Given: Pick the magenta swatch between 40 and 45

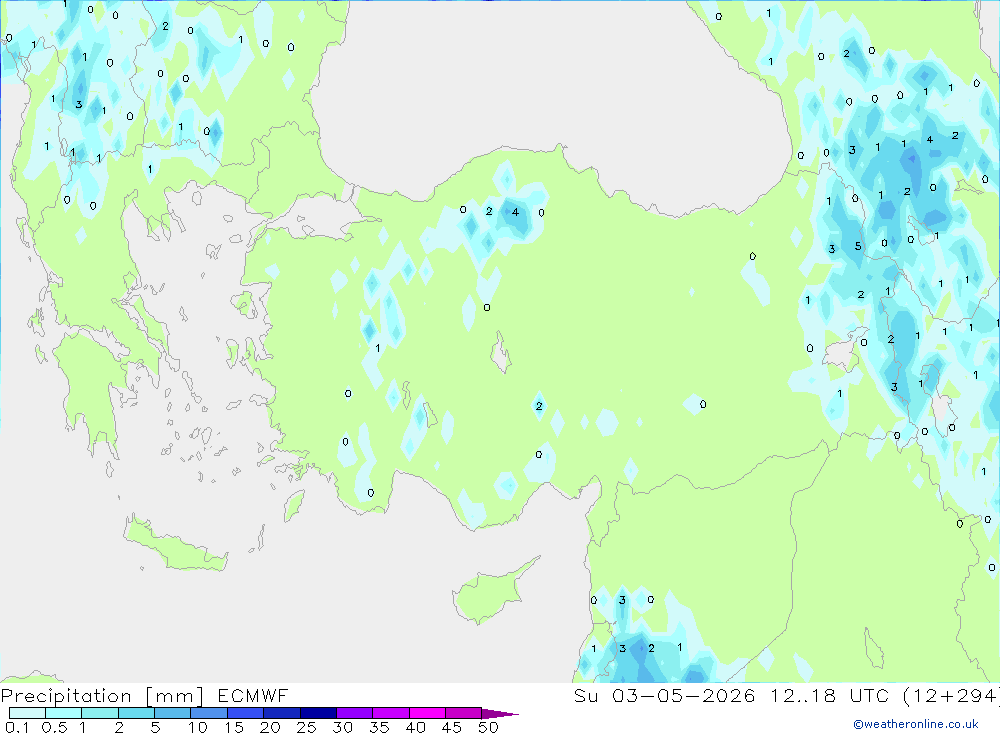Looking at the screenshot, I should coord(427,713).
